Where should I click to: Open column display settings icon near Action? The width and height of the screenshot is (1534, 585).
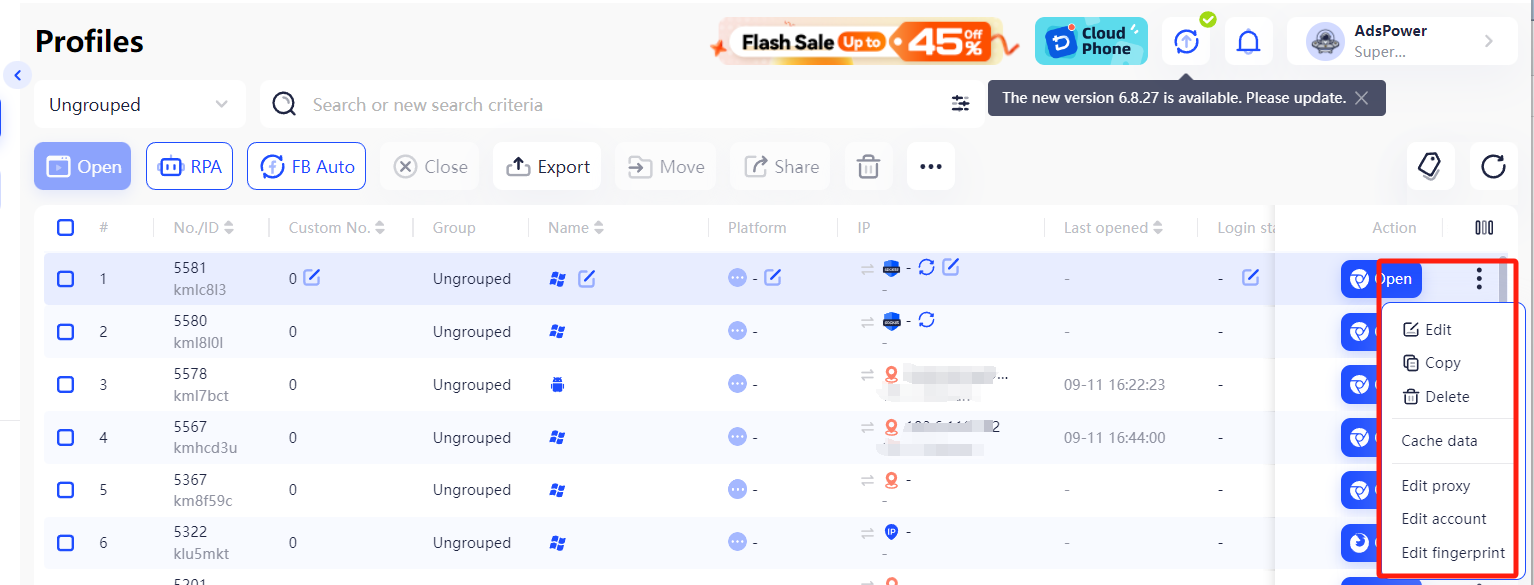pos(1484,227)
